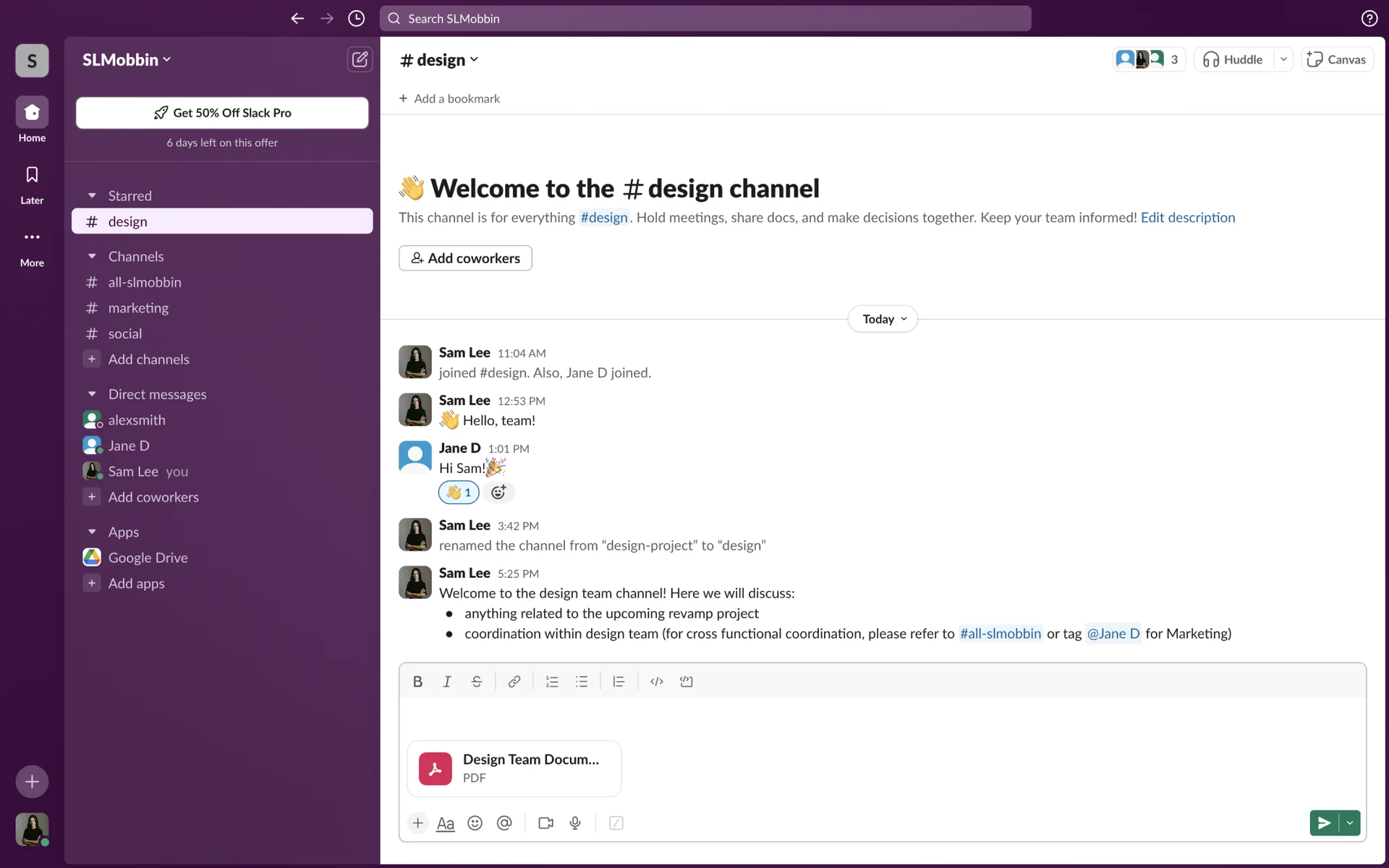
Task: Click the Add coworkers button in channel
Action: [465, 258]
